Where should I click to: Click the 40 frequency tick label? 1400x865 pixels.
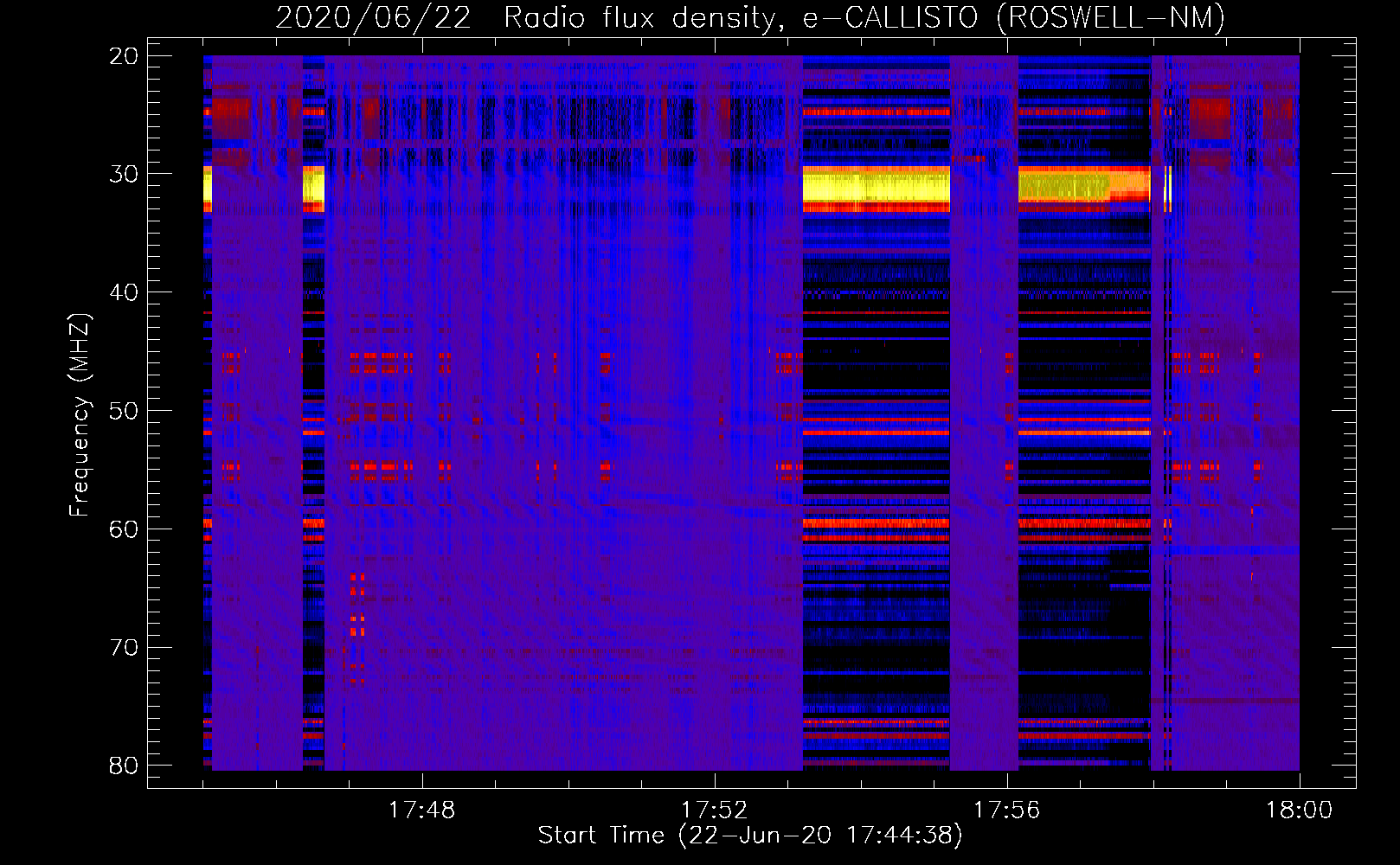click(x=124, y=292)
